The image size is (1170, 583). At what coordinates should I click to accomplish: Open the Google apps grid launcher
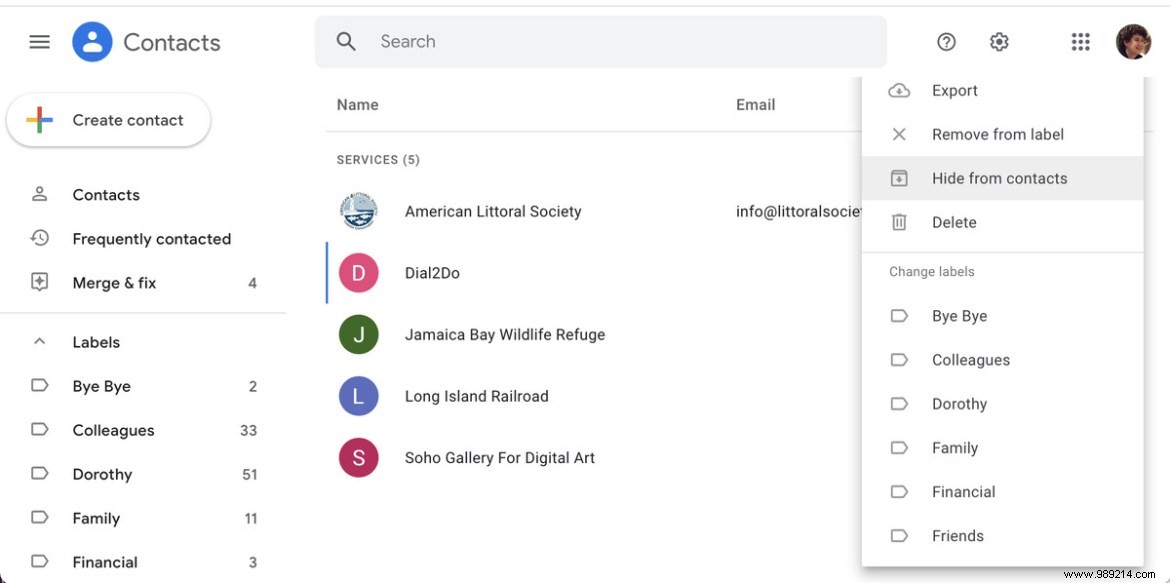click(1080, 41)
